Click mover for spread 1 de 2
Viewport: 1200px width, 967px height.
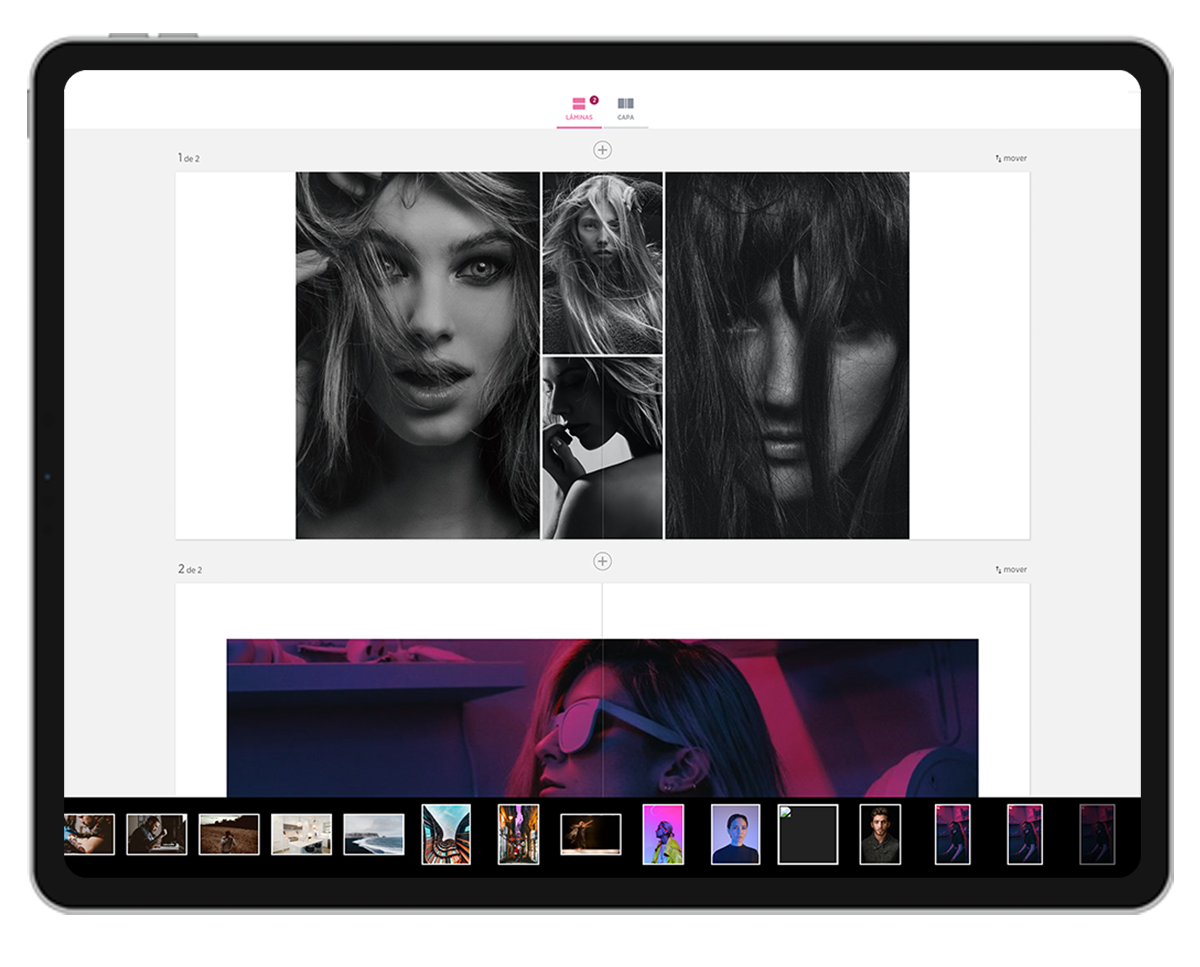1011,158
